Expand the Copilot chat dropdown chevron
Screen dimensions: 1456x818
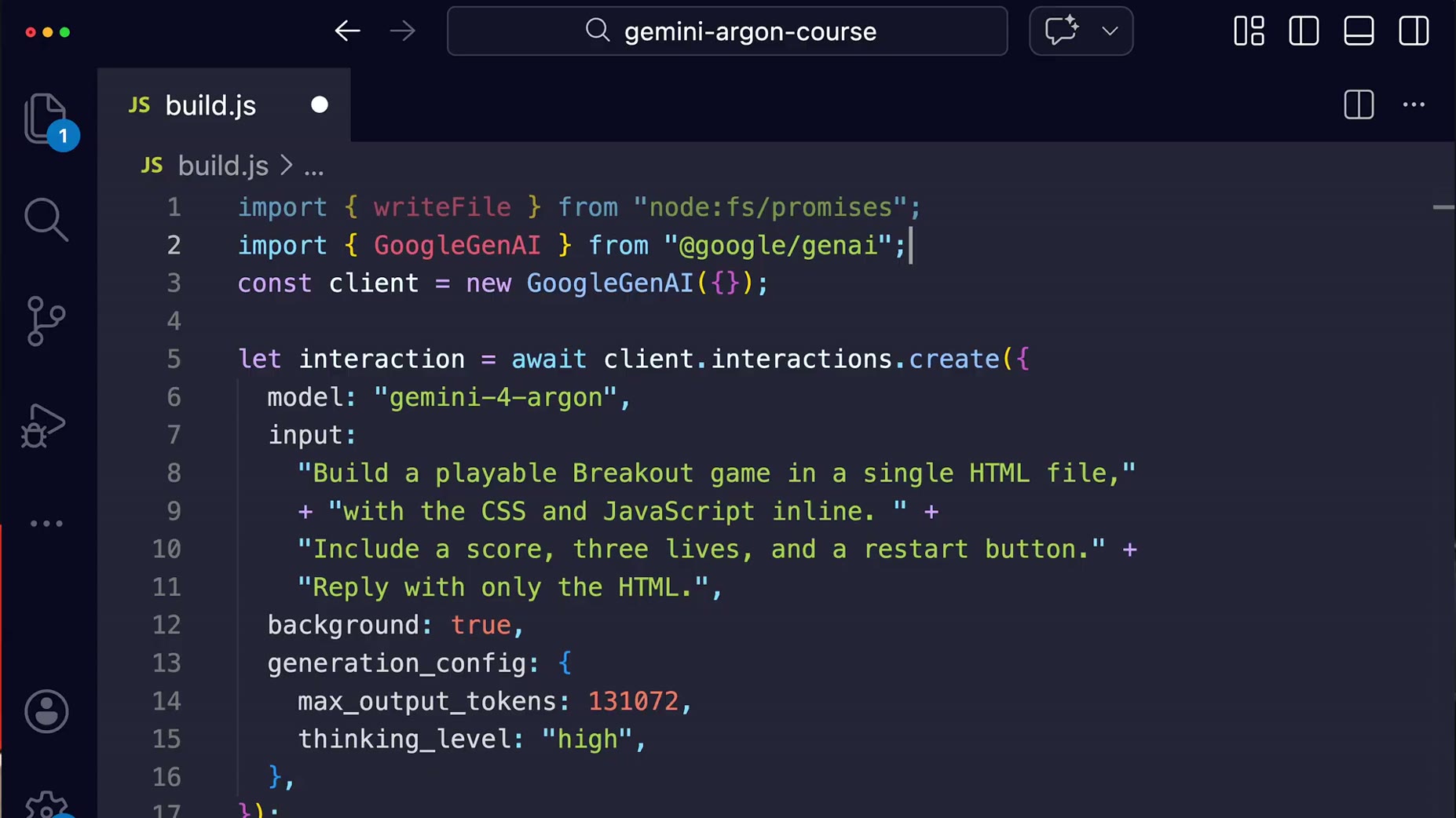pyautogui.click(x=1110, y=31)
